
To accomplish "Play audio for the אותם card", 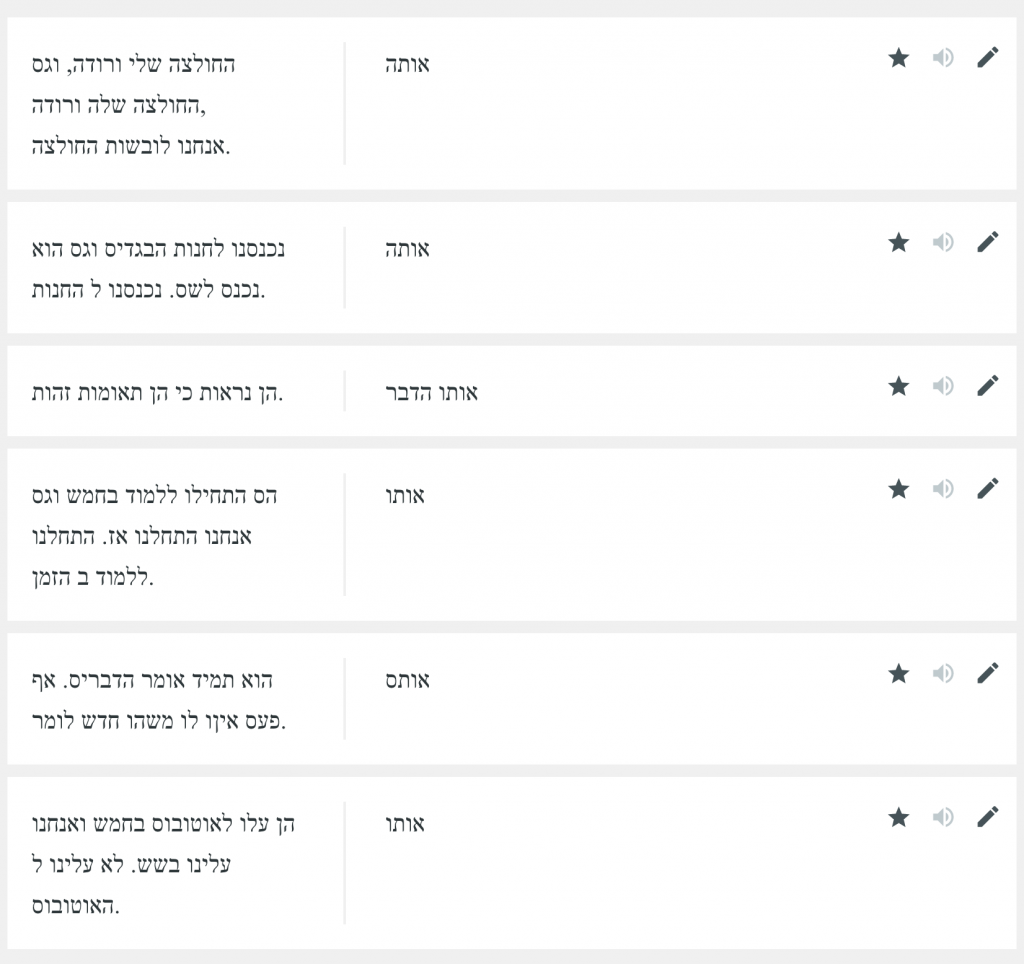I will point(943,674).
